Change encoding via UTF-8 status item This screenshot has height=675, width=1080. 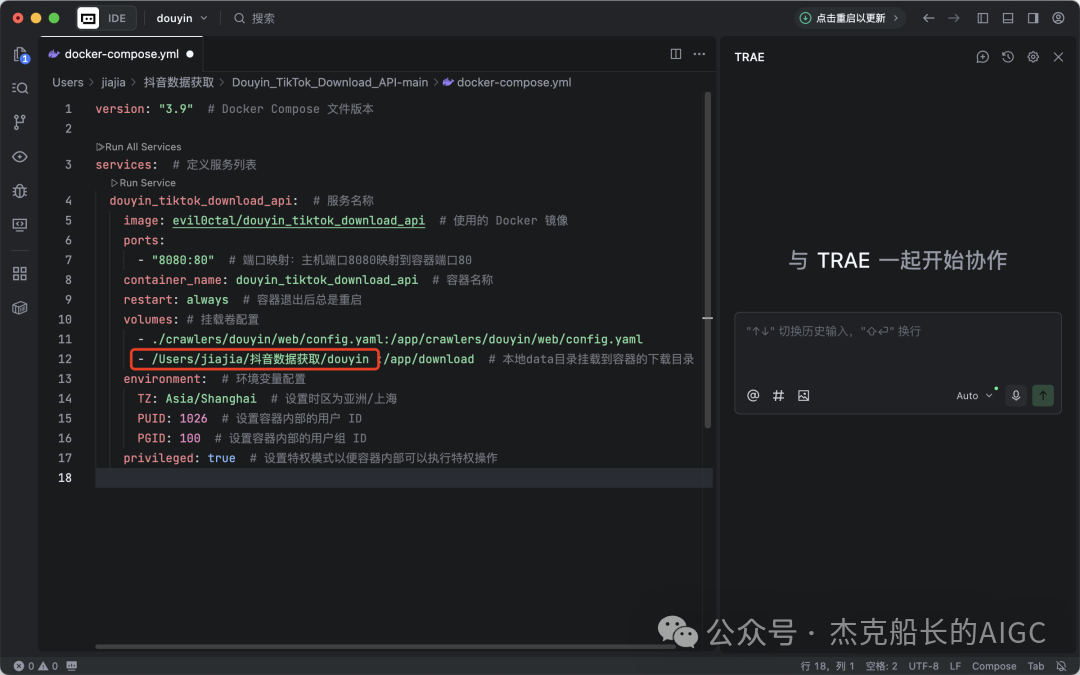924,666
